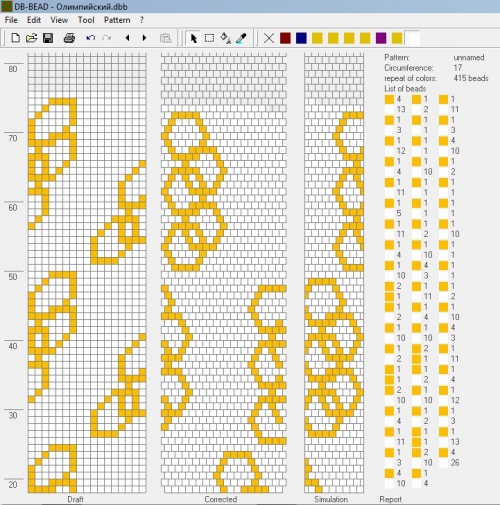This screenshot has width=500, height=505.
Task: Click bead count 26 in the list
Action: [455, 462]
